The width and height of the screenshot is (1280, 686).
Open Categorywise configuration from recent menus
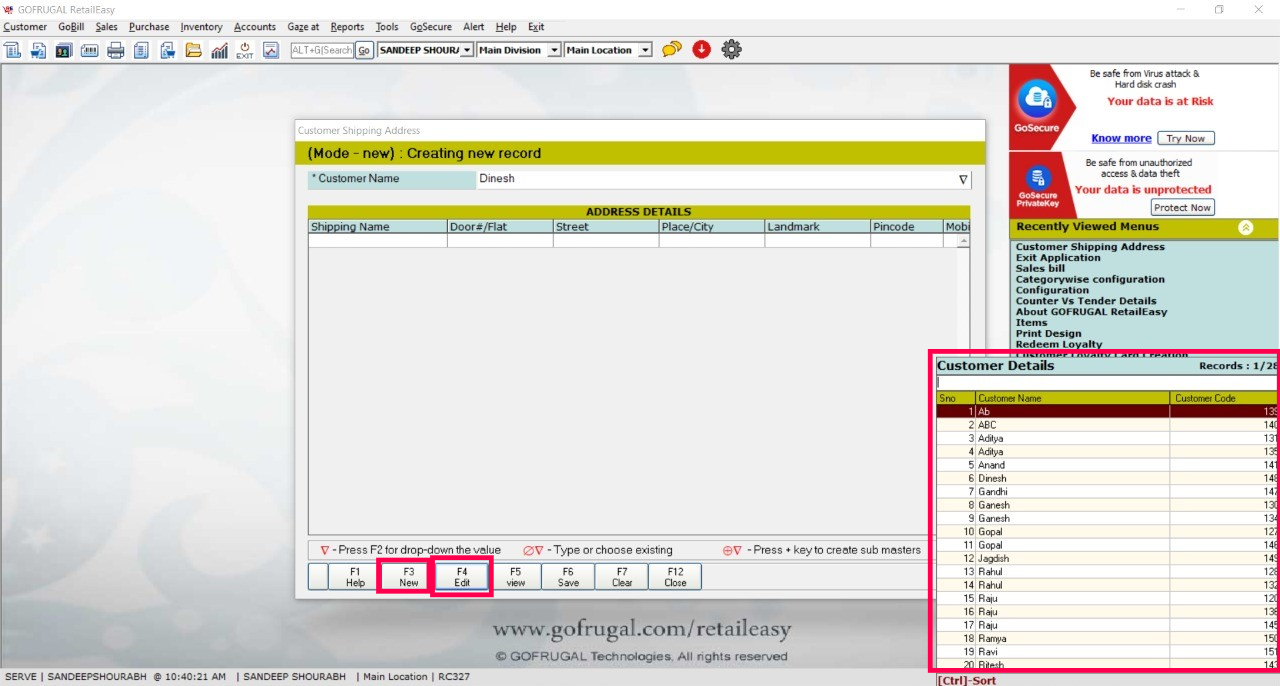tap(1090, 279)
